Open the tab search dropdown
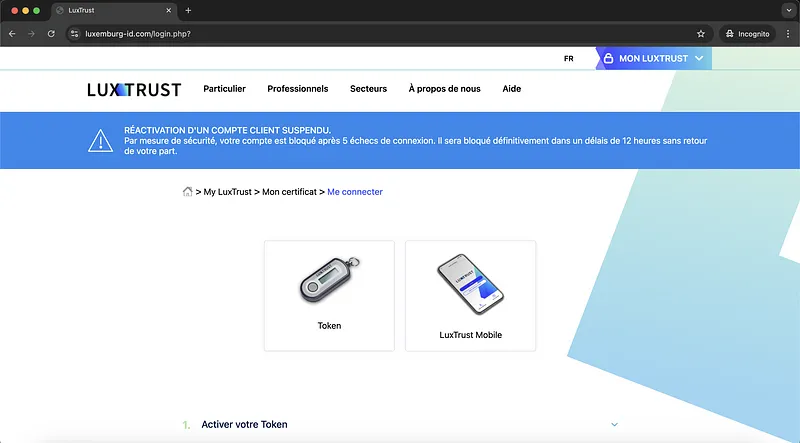The image size is (800, 443). point(789,10)
